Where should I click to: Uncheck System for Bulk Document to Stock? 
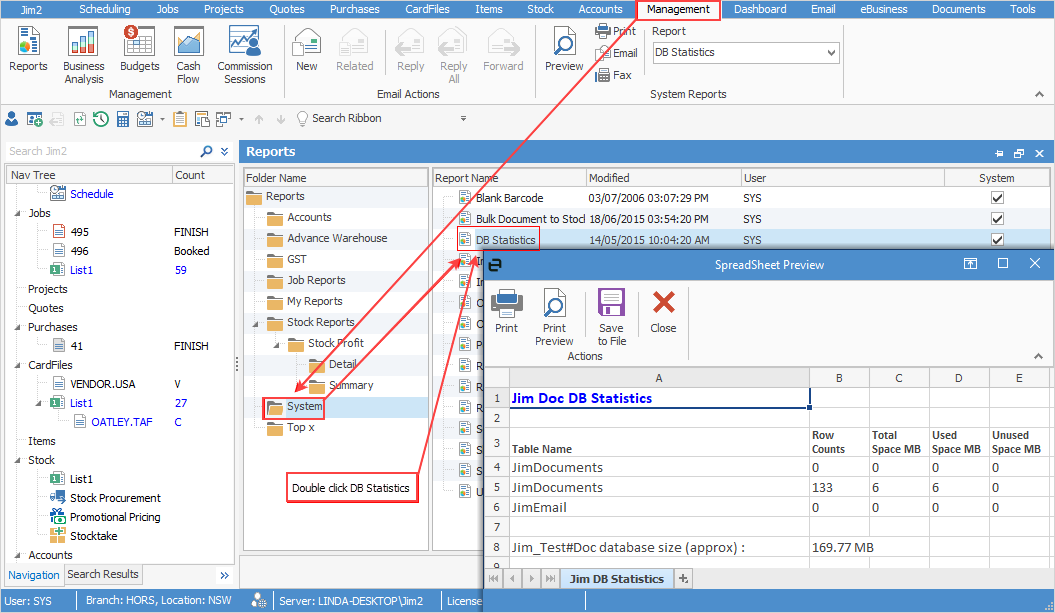click(x=997, y=218)
